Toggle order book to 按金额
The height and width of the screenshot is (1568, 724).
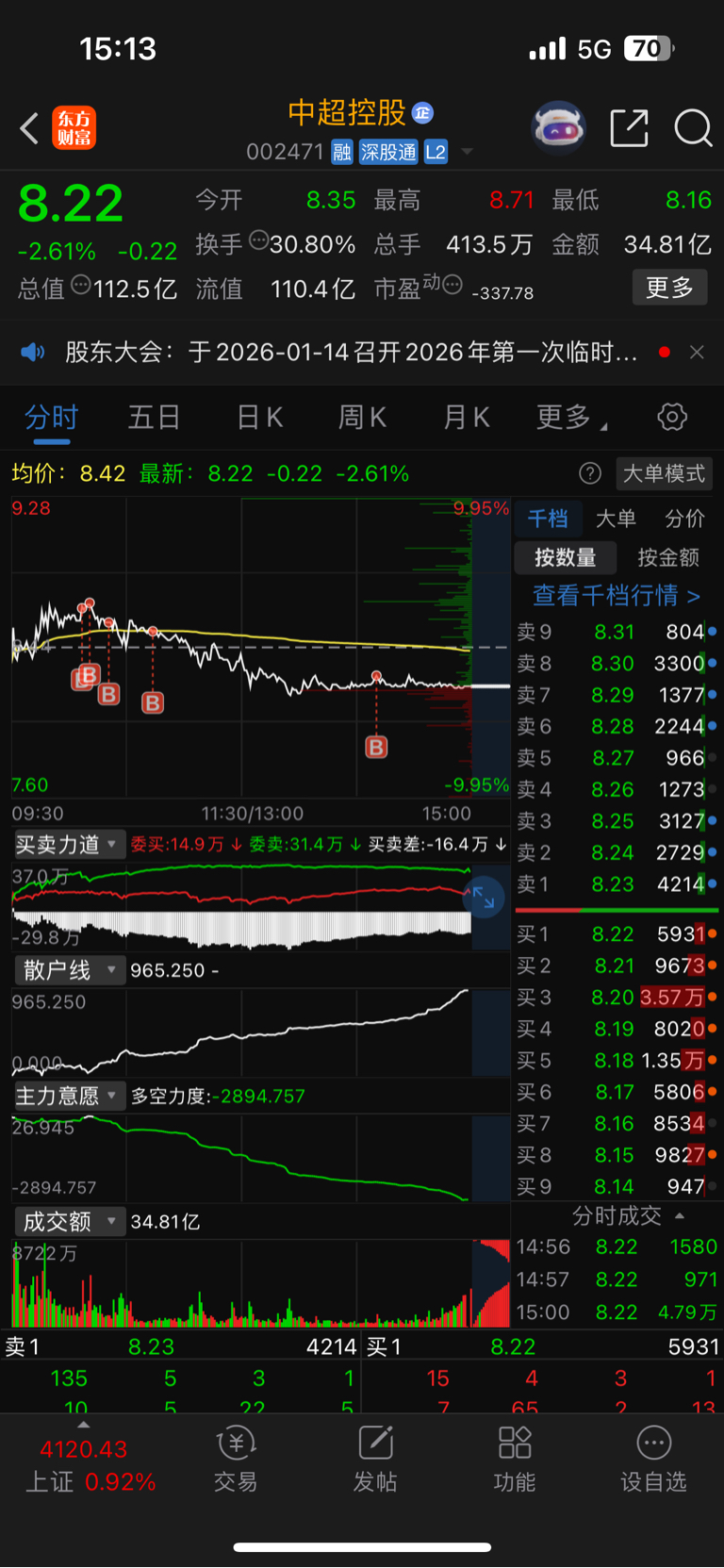click(x=668, y=557)
